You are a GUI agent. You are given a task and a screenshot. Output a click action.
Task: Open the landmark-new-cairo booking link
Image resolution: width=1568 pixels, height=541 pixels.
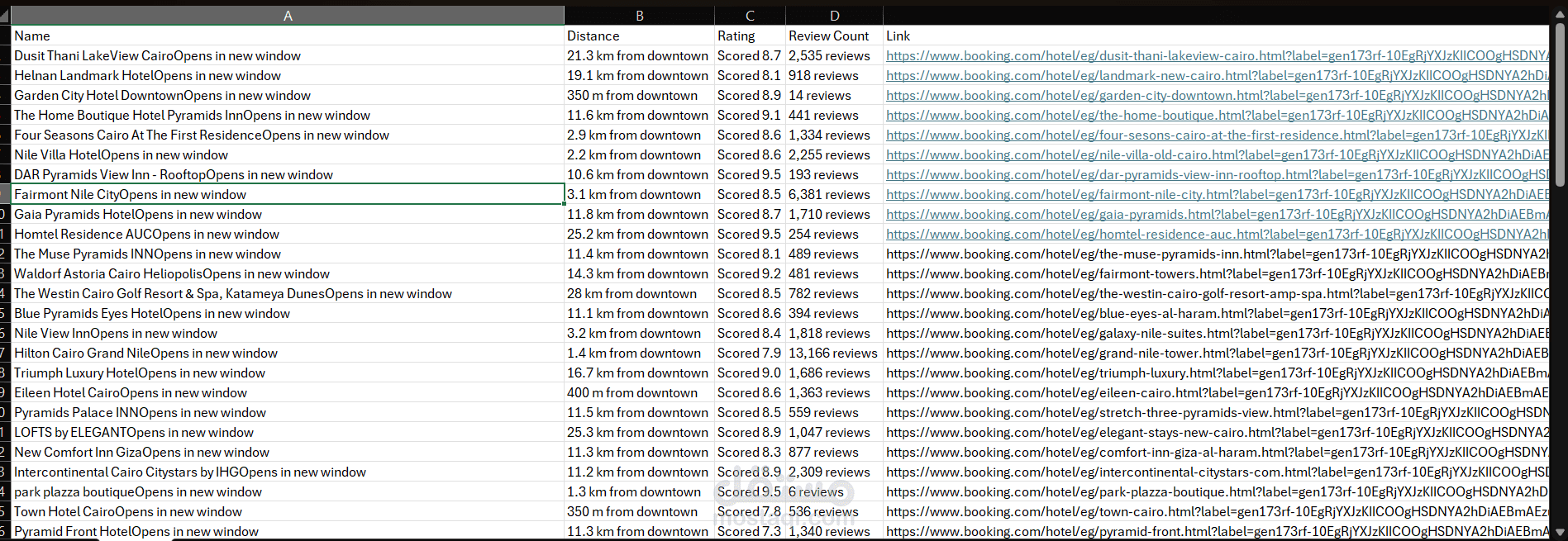pyautogui.click(x=1217, y=76)
